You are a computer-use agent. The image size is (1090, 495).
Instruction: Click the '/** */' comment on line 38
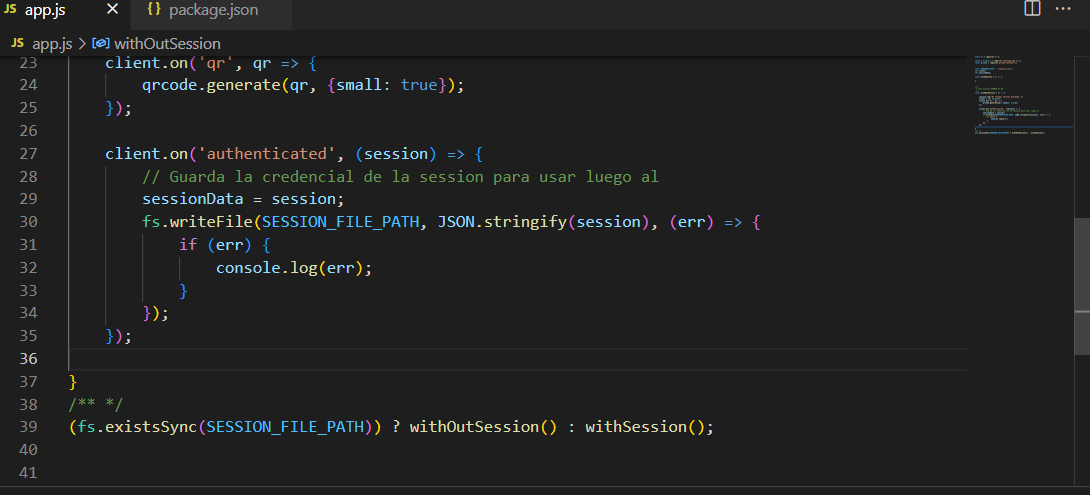96,404
